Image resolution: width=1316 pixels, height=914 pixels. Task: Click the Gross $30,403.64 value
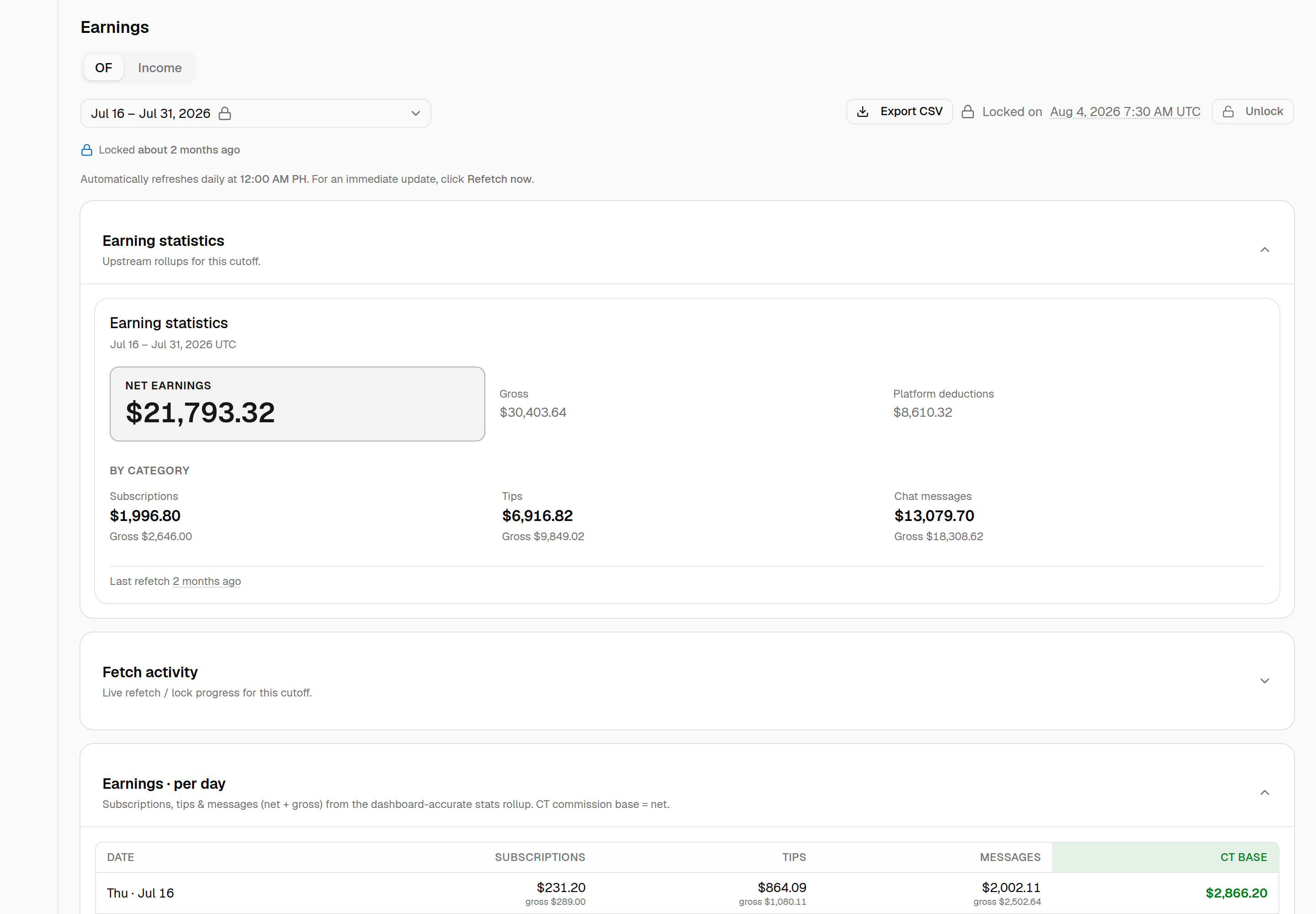point(533,412)
